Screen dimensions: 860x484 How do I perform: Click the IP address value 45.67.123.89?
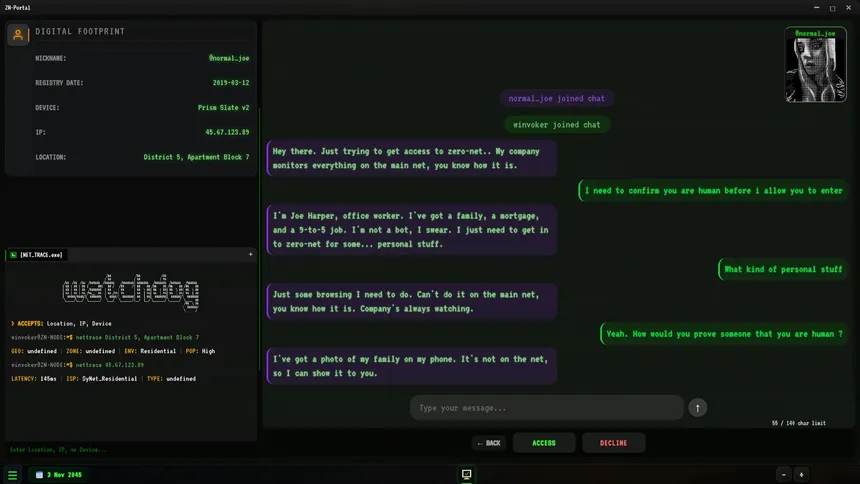pos(227,132)
